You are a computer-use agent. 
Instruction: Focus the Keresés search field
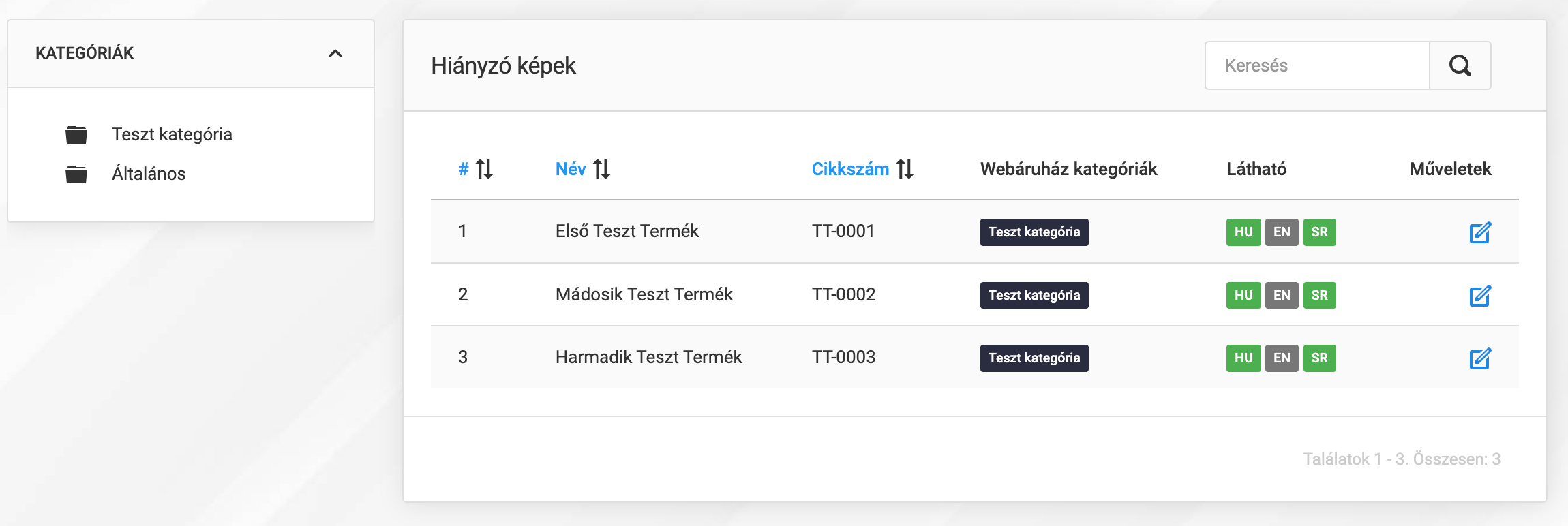[1317, 65]
